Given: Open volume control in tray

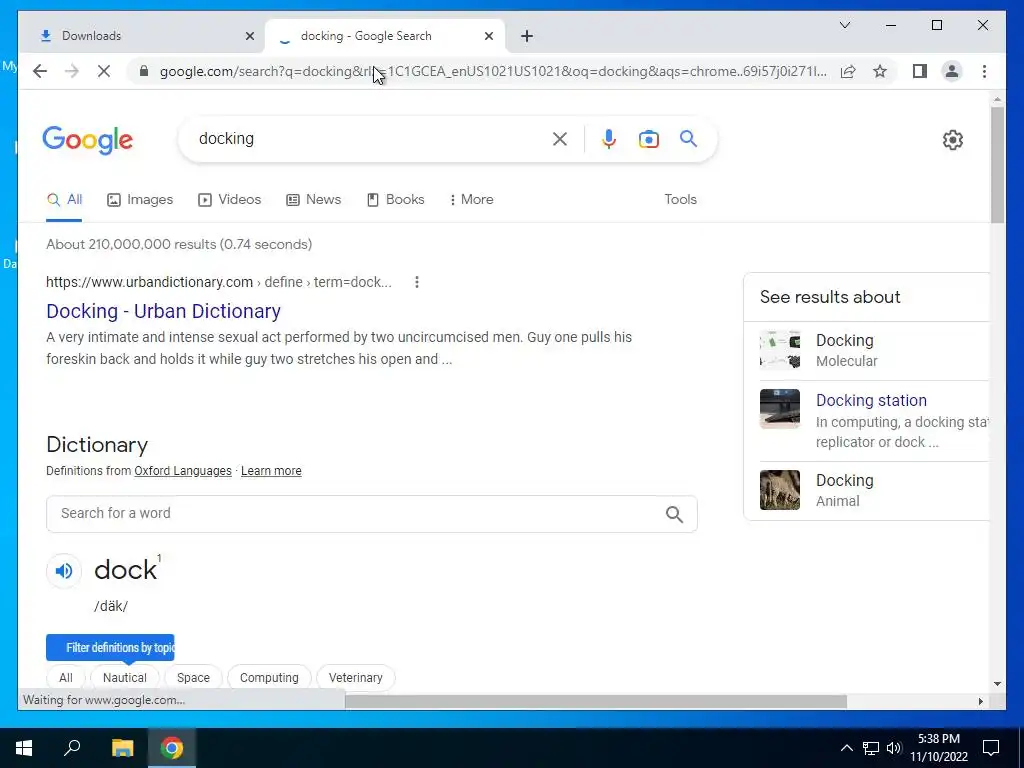Looking at the screenshot, I should point(894,748).
